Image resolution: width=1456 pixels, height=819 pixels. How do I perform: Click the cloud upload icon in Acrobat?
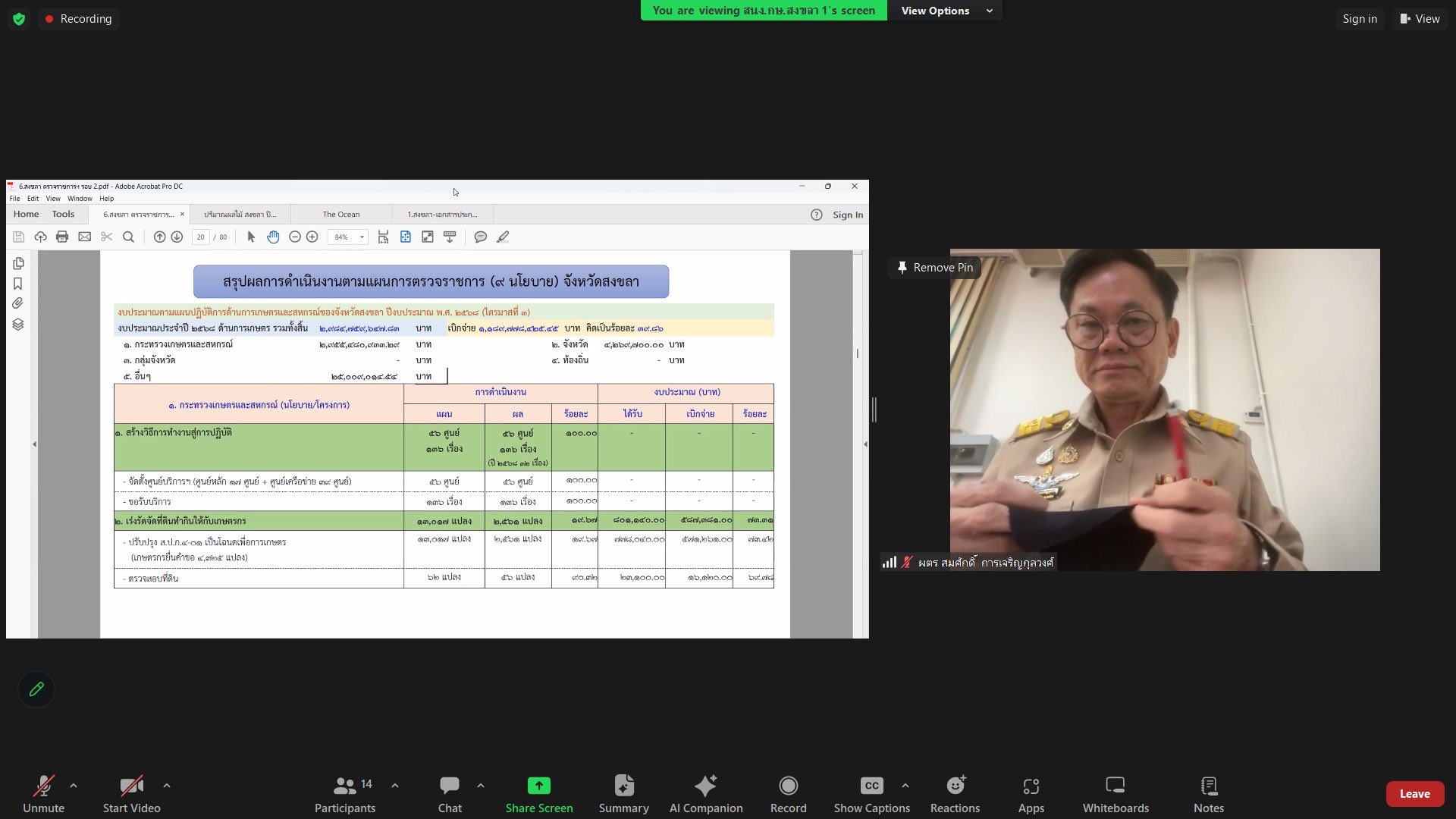pyautogui.click(x=40, y=237)
